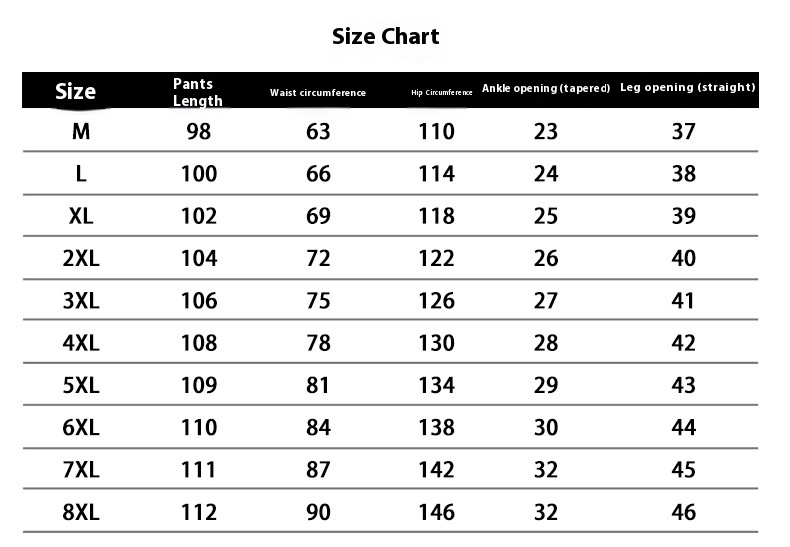Select ankle opening 32 in 7XL row
The height and width of the screenshot is (547, 790).
546,470
